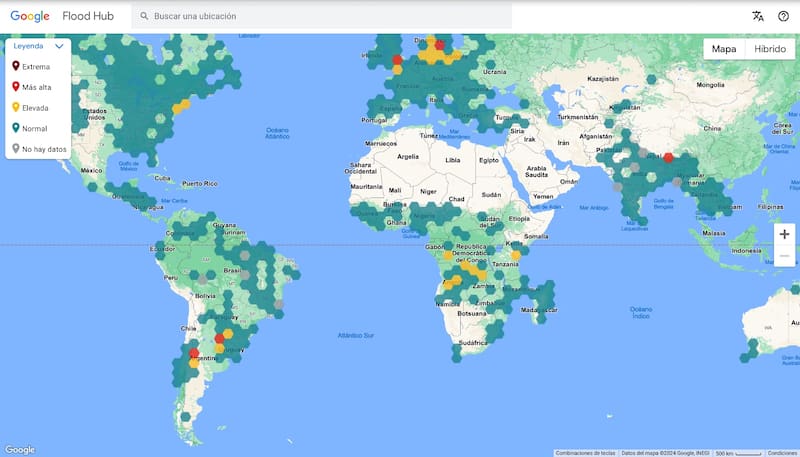This screenshot has width=800, height=457.
Task: Select the Mapa view type
Action: click(x=724, y=49)
